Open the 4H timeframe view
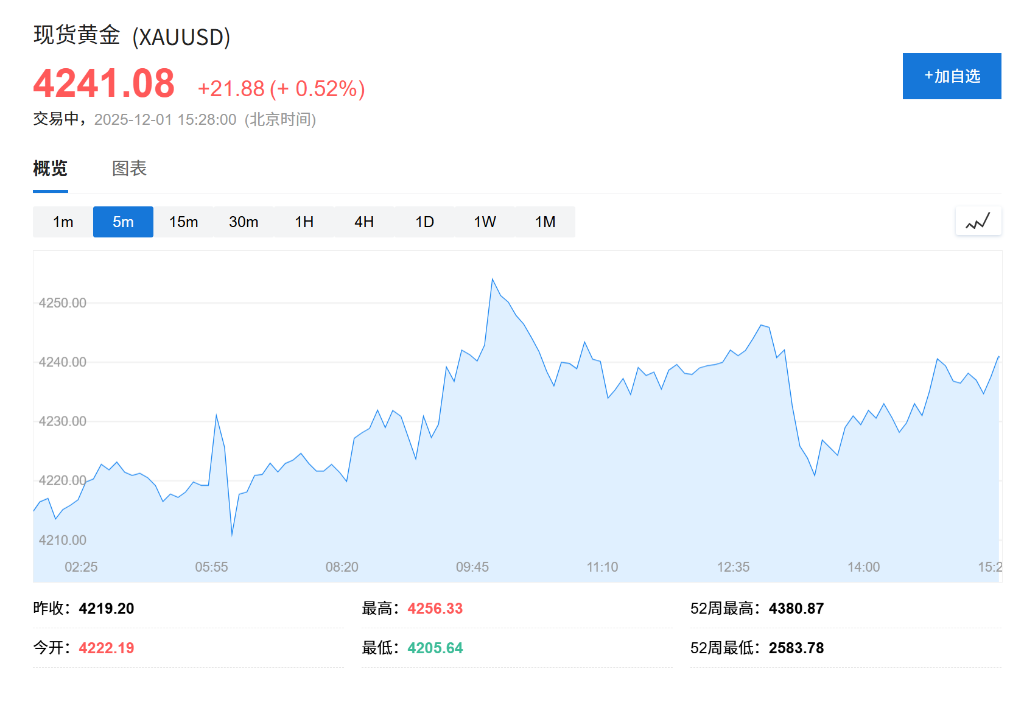 pyautogui.click(x=364, y=221)
